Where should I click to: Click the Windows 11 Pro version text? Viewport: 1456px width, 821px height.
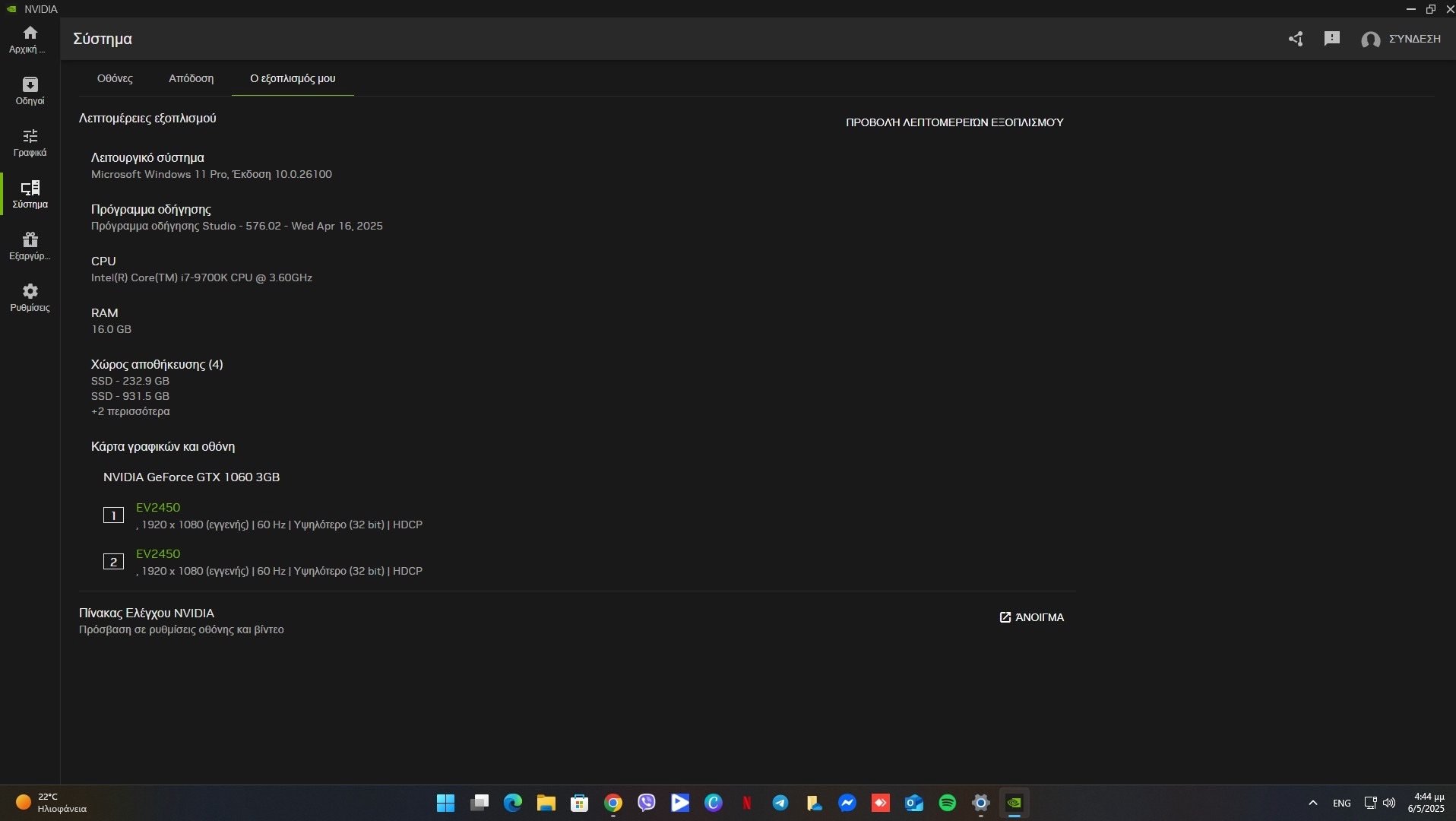(x=211, y=174)
